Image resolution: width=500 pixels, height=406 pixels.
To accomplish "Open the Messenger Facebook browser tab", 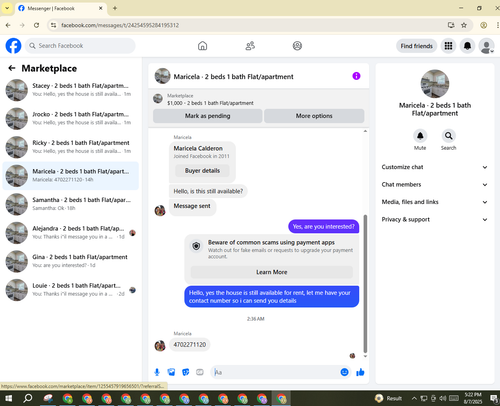I will tap(61, 8).
